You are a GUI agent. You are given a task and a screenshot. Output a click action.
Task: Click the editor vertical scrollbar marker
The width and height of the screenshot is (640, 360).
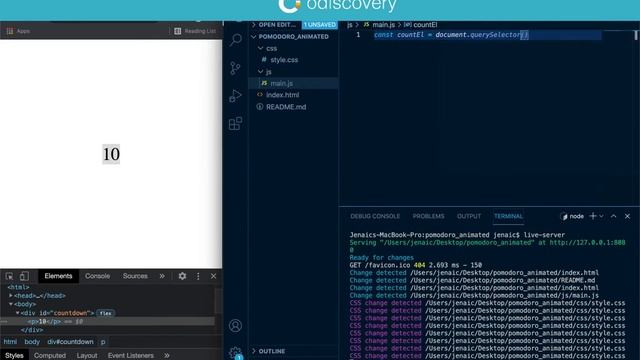[x=636, y=35]
